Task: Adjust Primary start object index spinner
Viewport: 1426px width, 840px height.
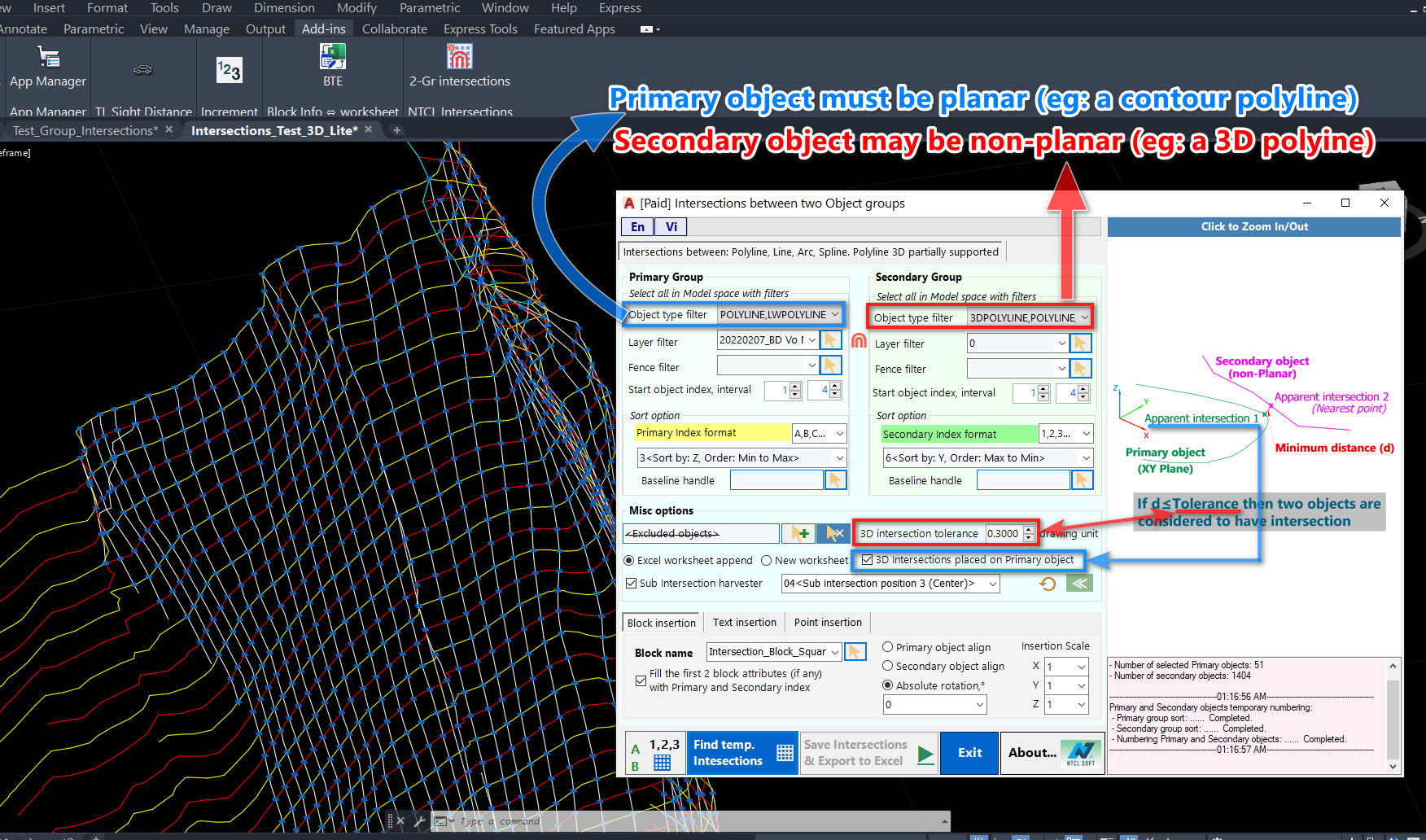Action: [x=796, y=391]
